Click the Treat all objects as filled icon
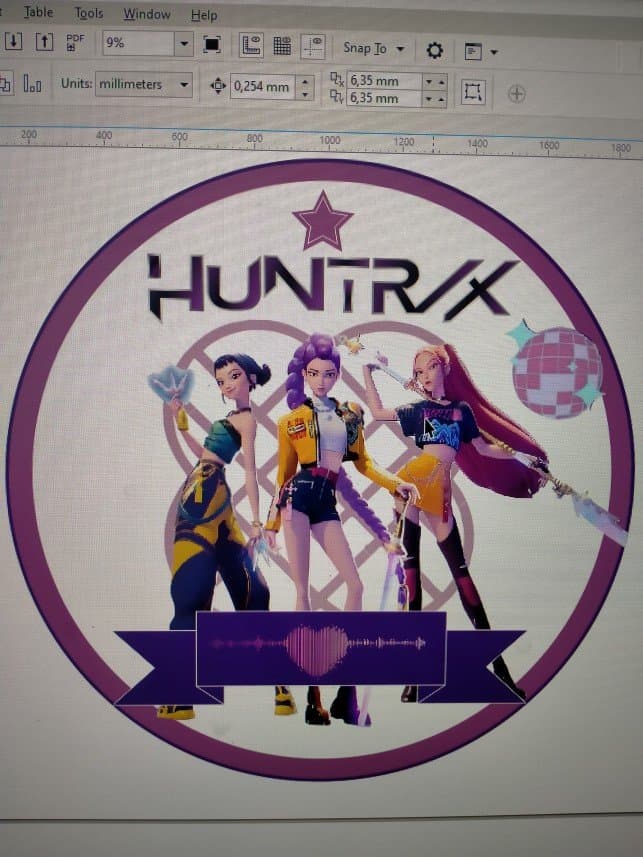Viewport: 643px width, 857px height. (x=473, y=91)
